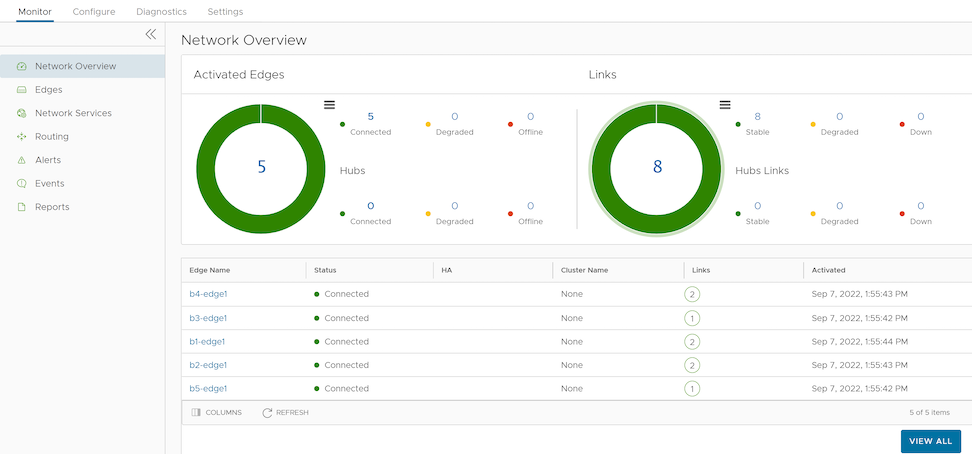Click the Refresh icon below the table
The image size is (972, 454).
[x=267, y=412]
